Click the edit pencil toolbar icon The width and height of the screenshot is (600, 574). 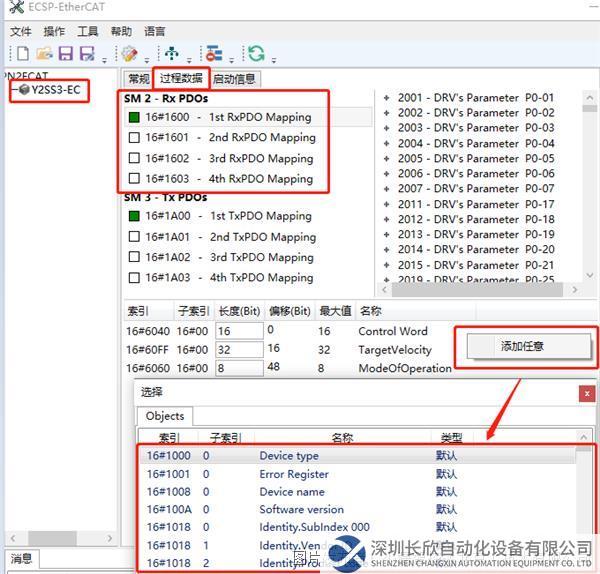(129, 53)
